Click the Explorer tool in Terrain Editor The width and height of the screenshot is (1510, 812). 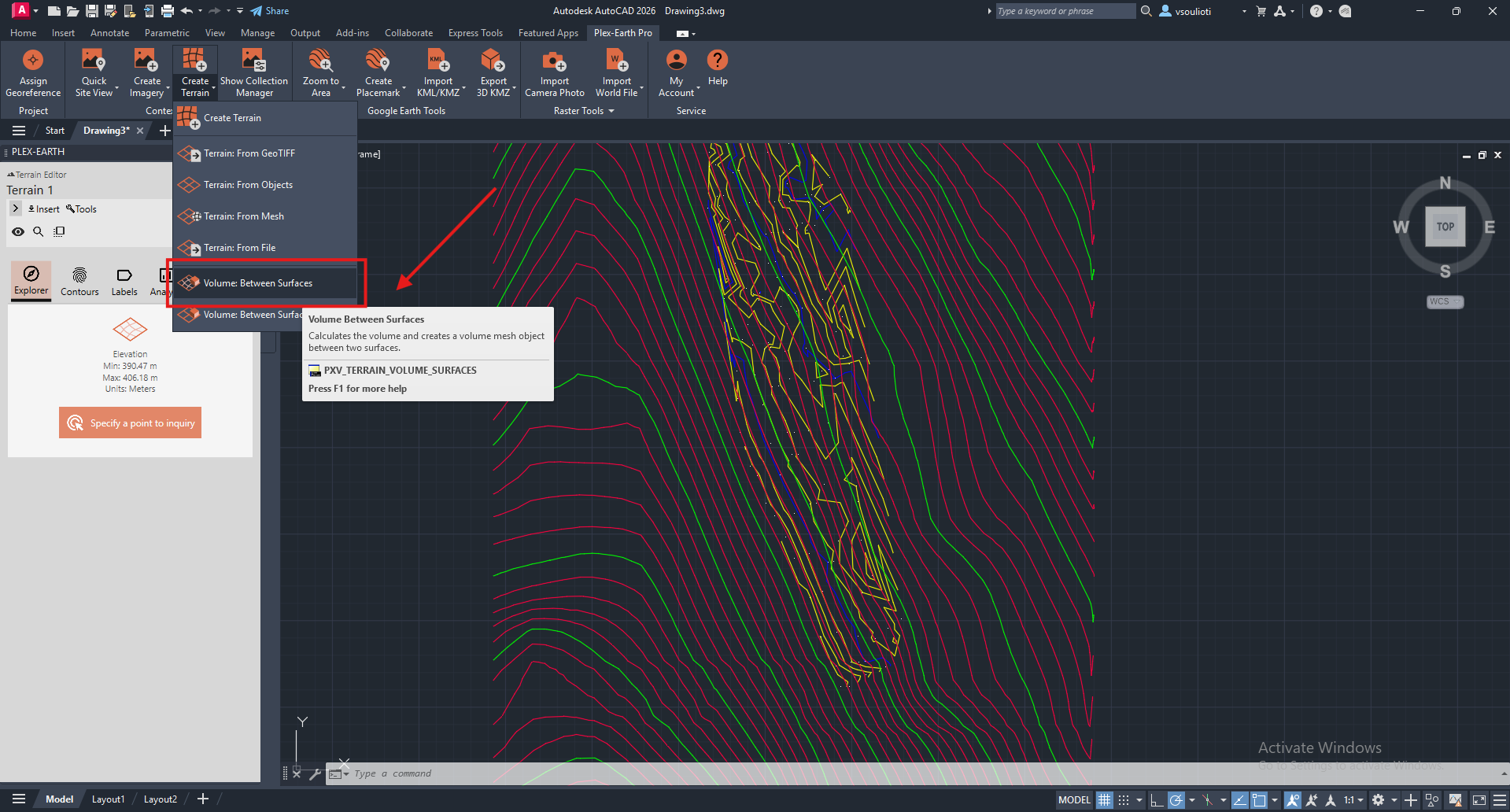(x=31, y=280)
